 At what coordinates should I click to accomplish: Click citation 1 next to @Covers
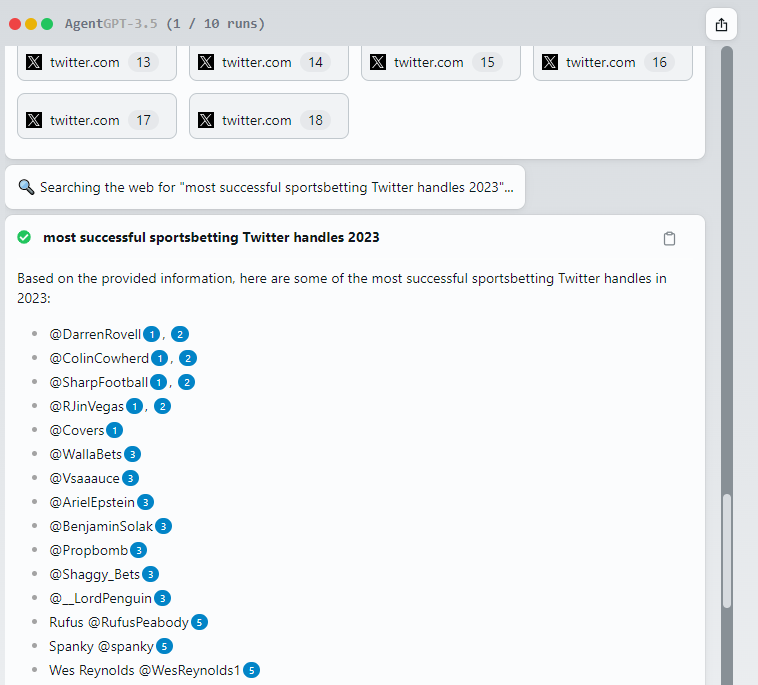pyautogui.click(x=115, y=430)
